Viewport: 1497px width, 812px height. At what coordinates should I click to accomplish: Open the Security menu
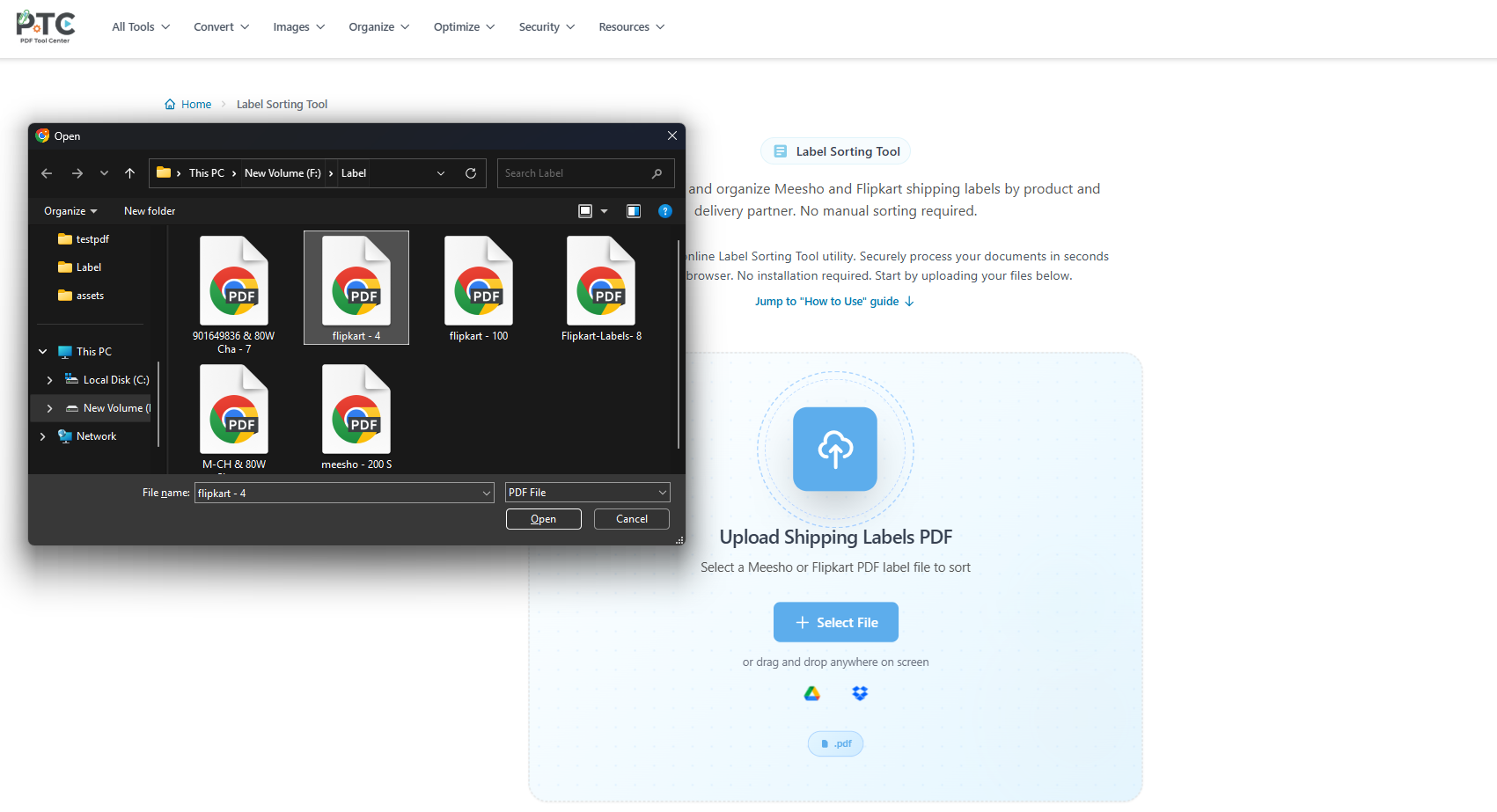(547, 27)
